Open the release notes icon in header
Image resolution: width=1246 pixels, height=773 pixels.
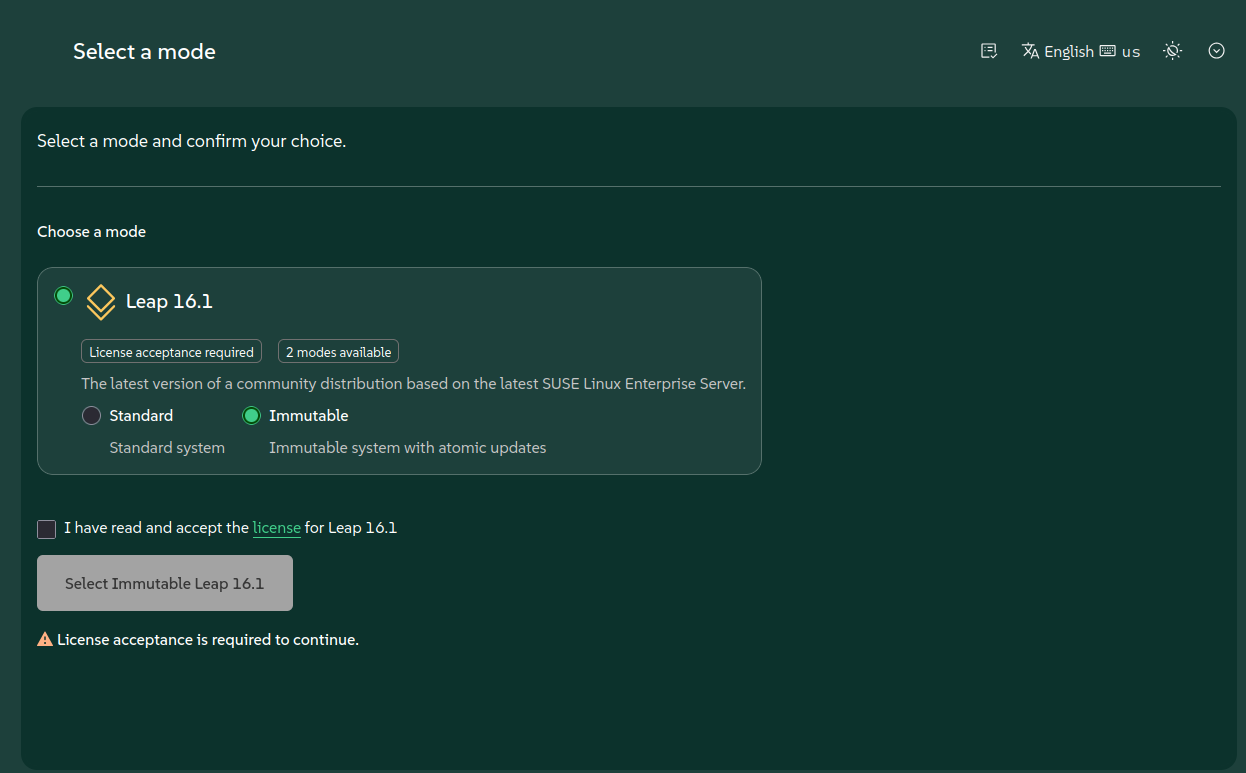(989, 51)
